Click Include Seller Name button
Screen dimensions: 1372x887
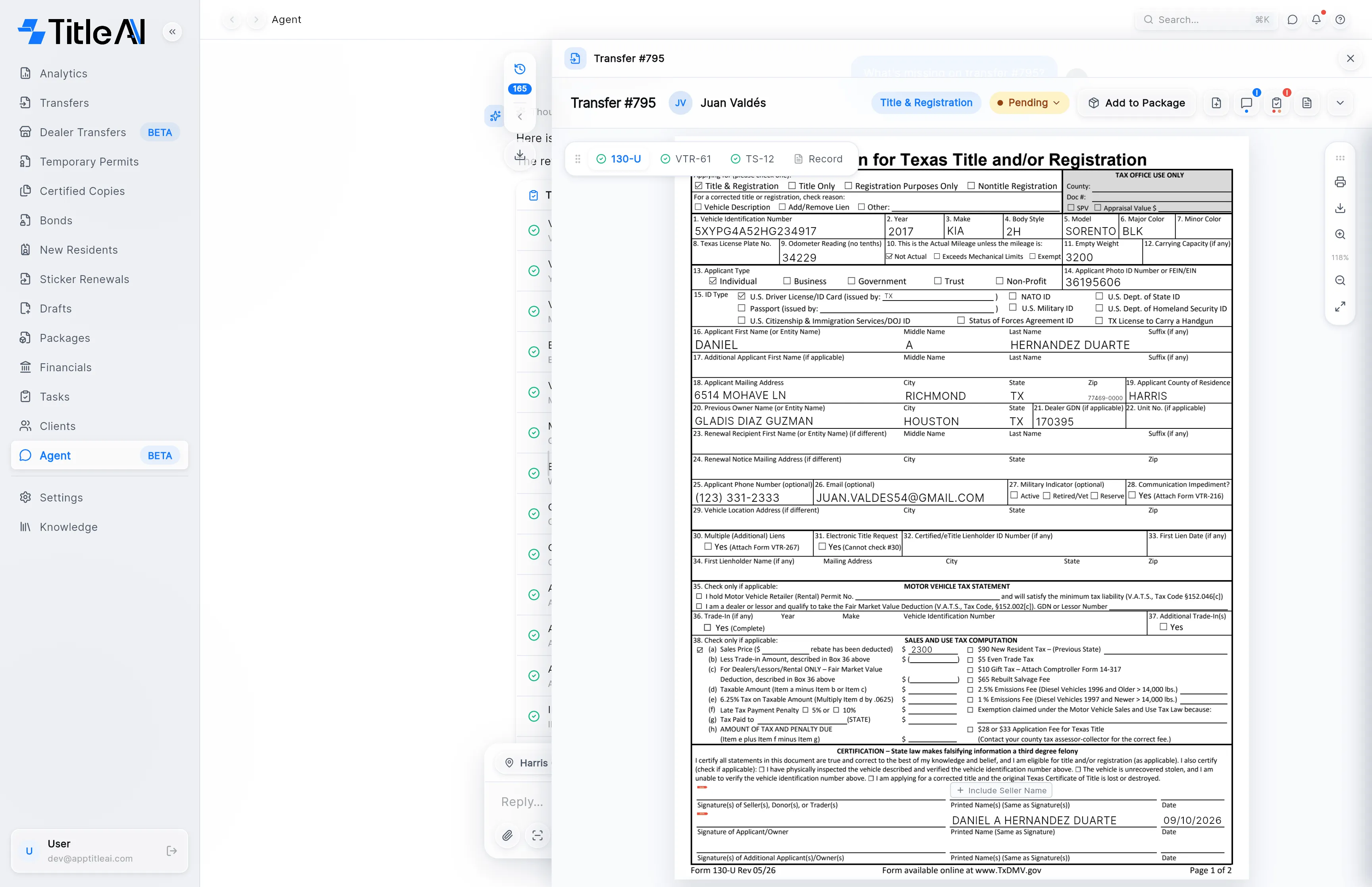pos(1001,790)
